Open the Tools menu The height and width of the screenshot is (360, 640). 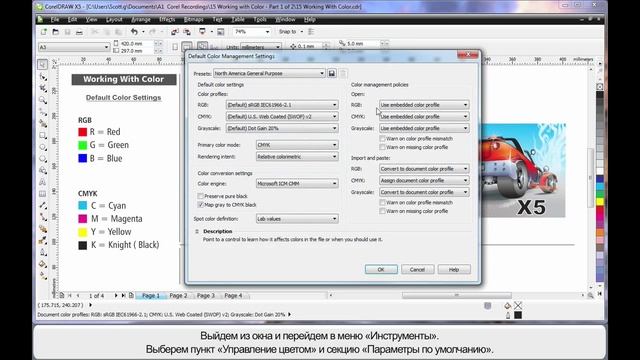(x=260, y=20)
